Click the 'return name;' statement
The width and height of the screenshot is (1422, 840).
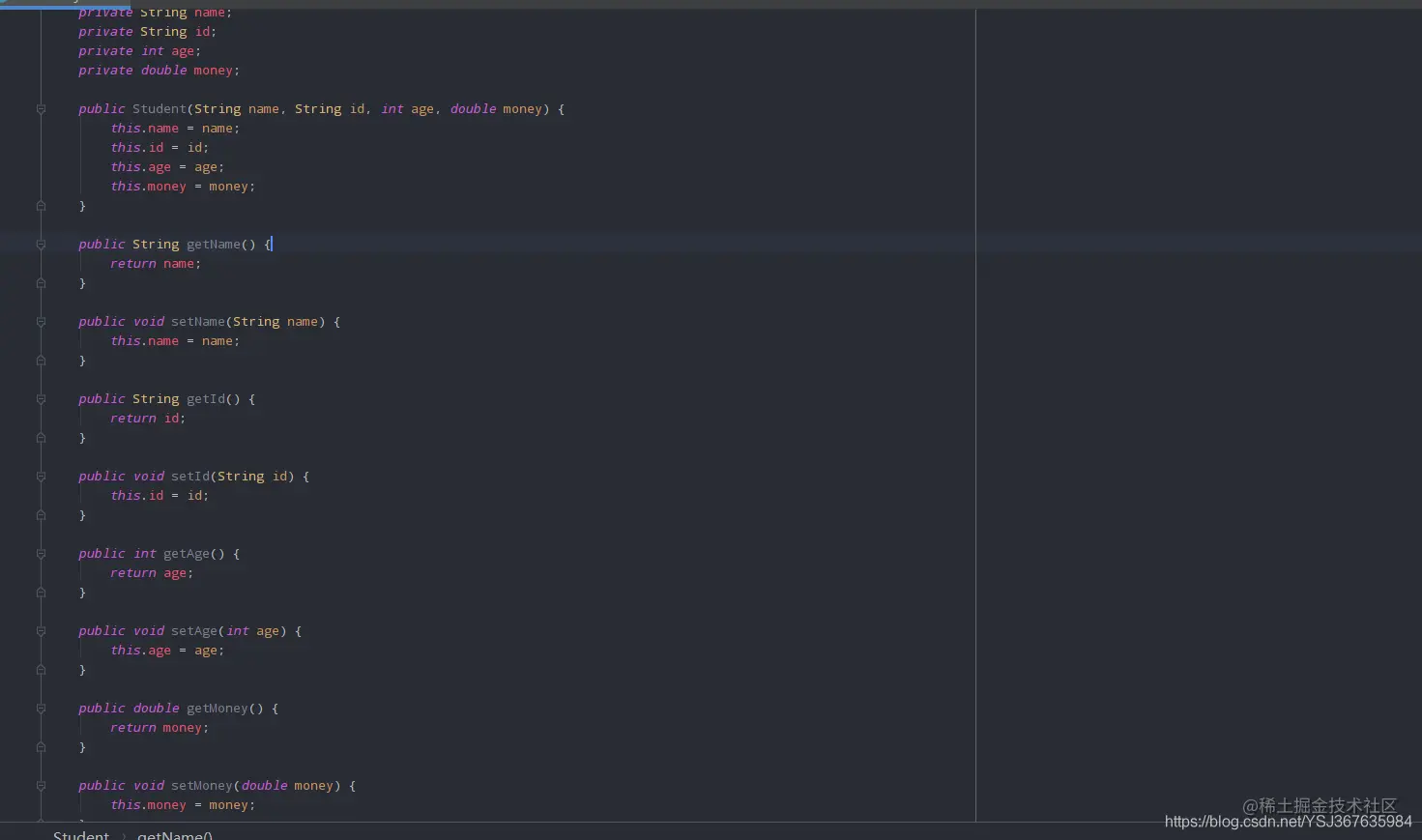[x=156, y=264]
